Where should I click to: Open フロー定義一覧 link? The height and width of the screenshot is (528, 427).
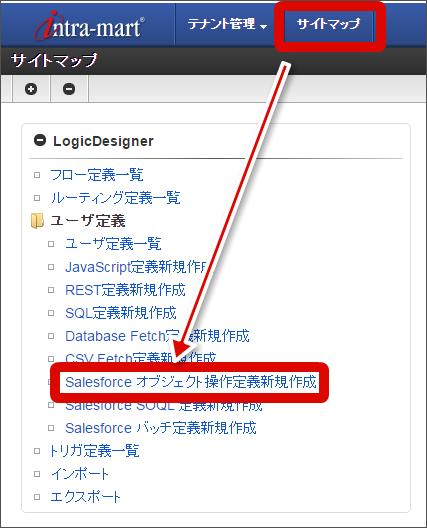[x=97, y=175]
